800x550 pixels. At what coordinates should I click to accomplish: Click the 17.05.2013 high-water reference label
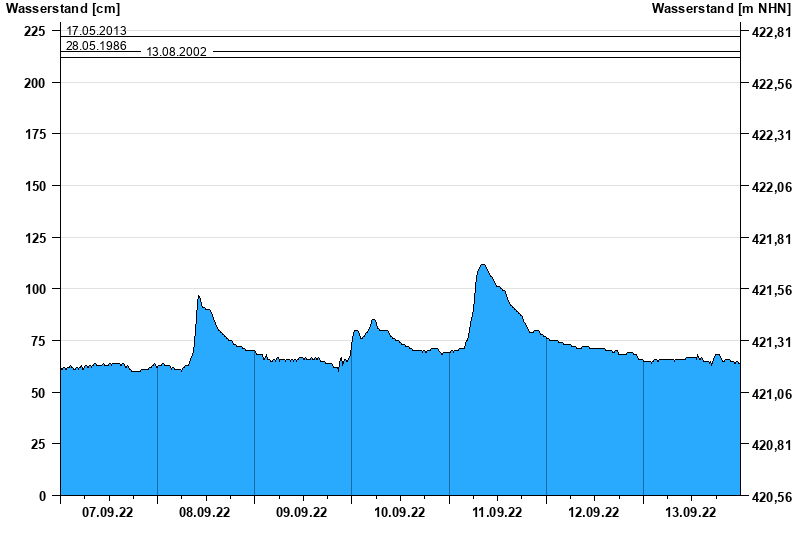(x=96, y=31)
